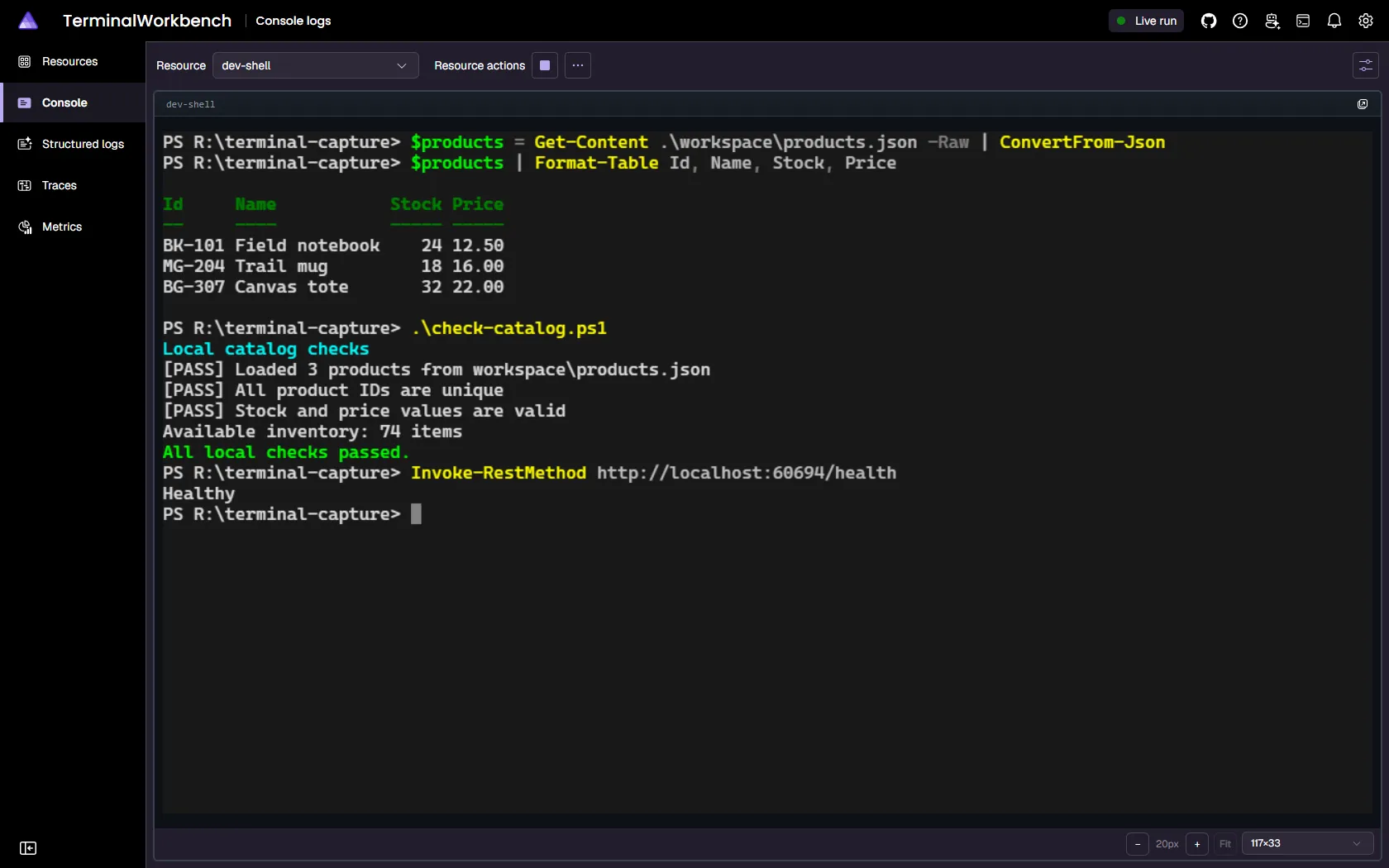Click 'All local checks passed.' line
1389x868 pixels.
286,452
